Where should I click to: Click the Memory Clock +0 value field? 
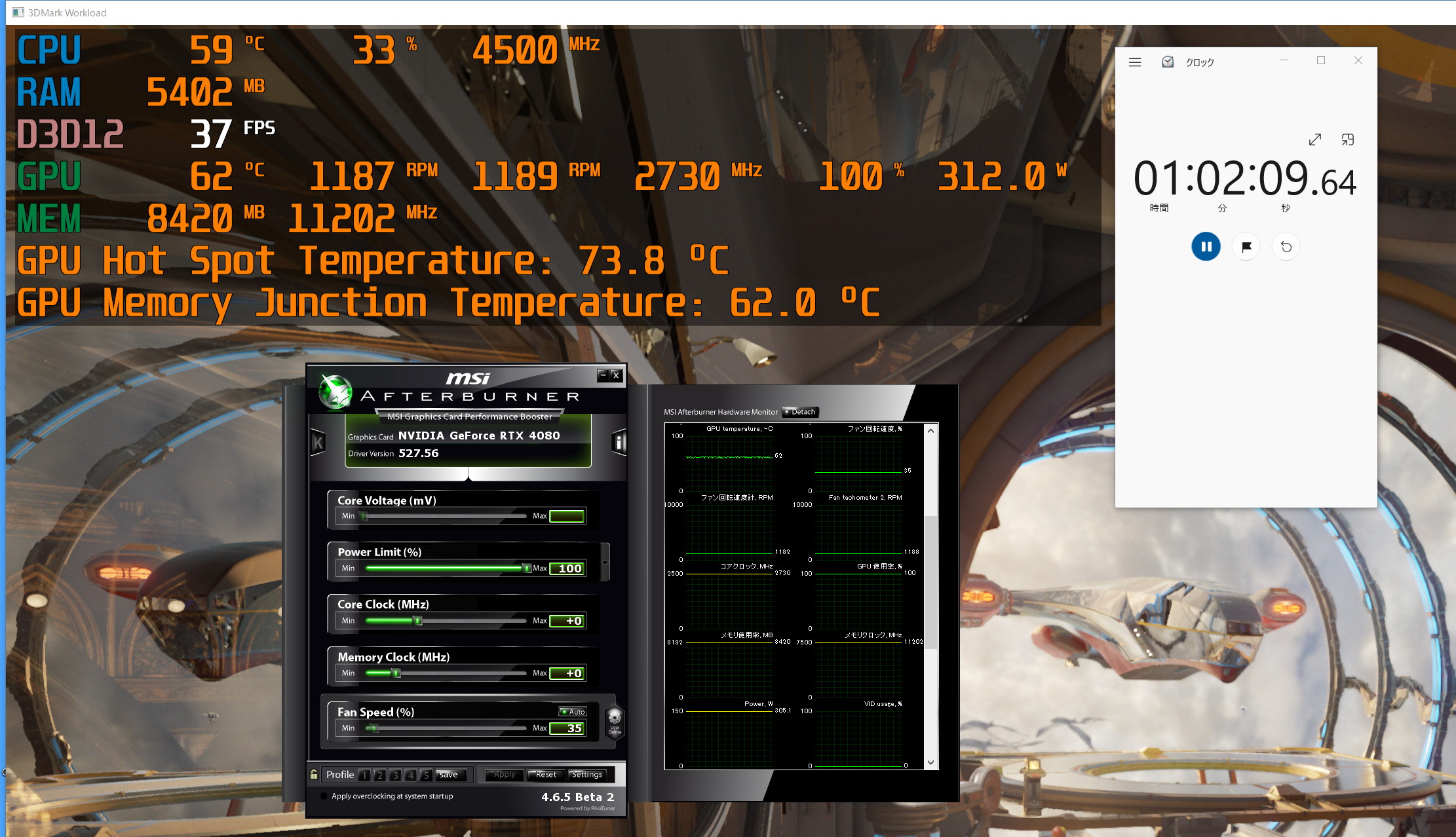[567, 673]
